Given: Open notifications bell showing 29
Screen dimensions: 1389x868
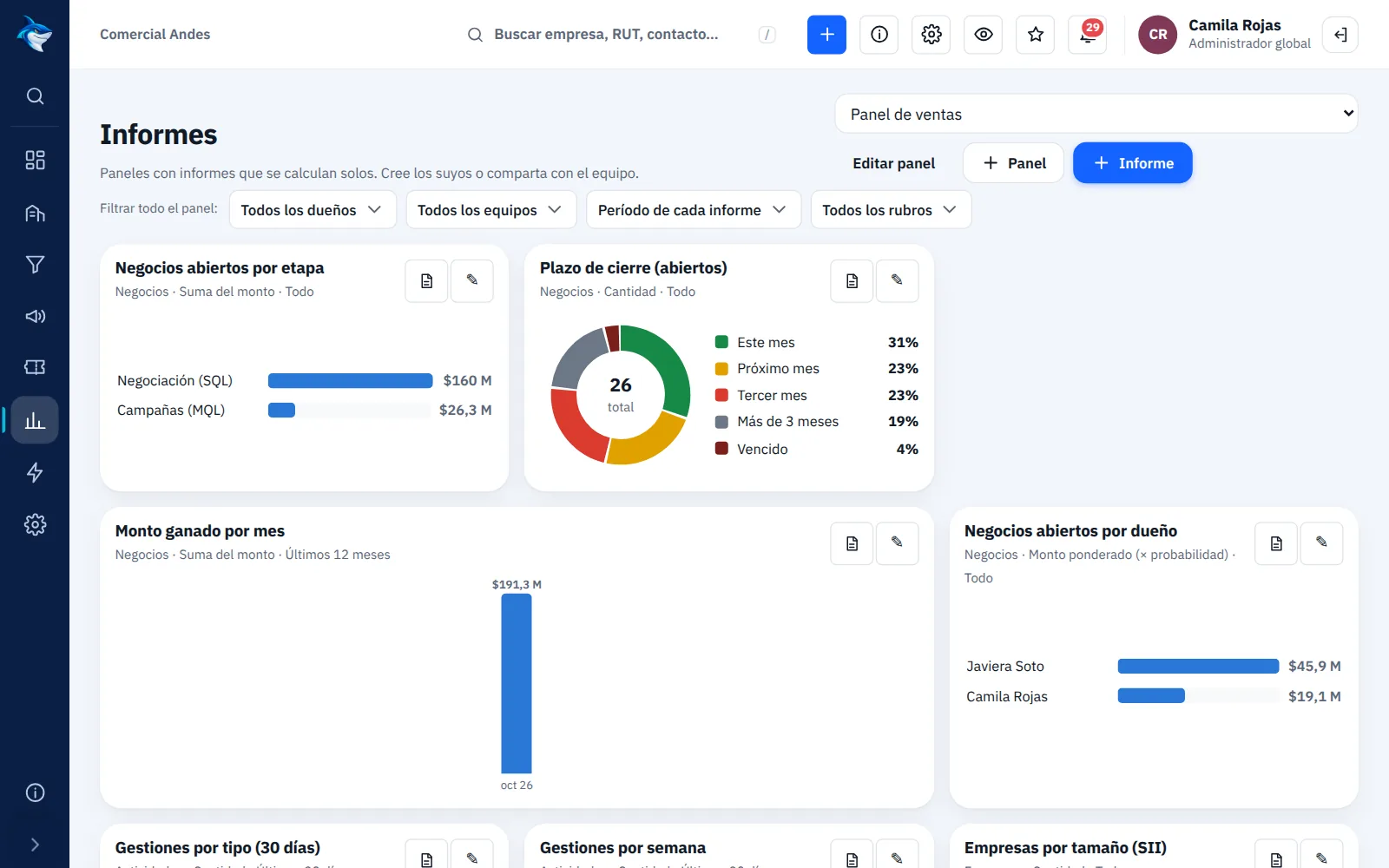Looking at the screenshot, I should pyautogui.click(x=1088, y=35).
